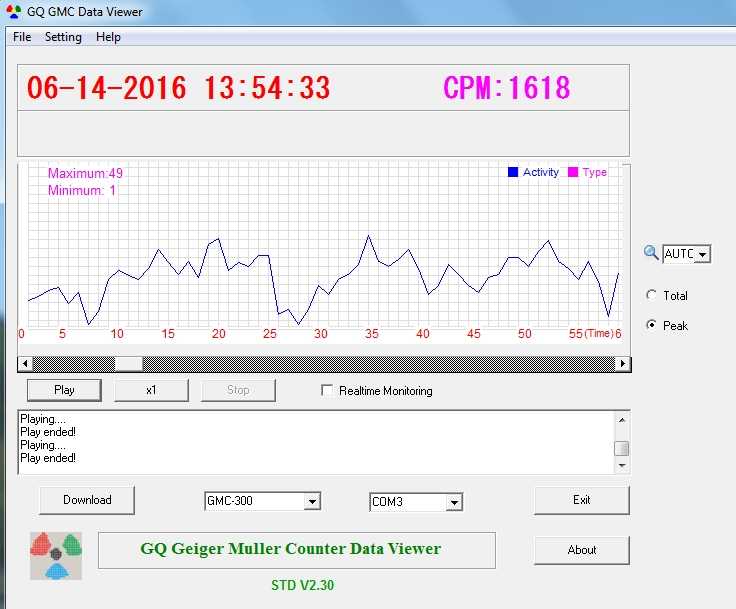Open the COM3 port dropdown
736x609 pixels.
click(454, 502)
